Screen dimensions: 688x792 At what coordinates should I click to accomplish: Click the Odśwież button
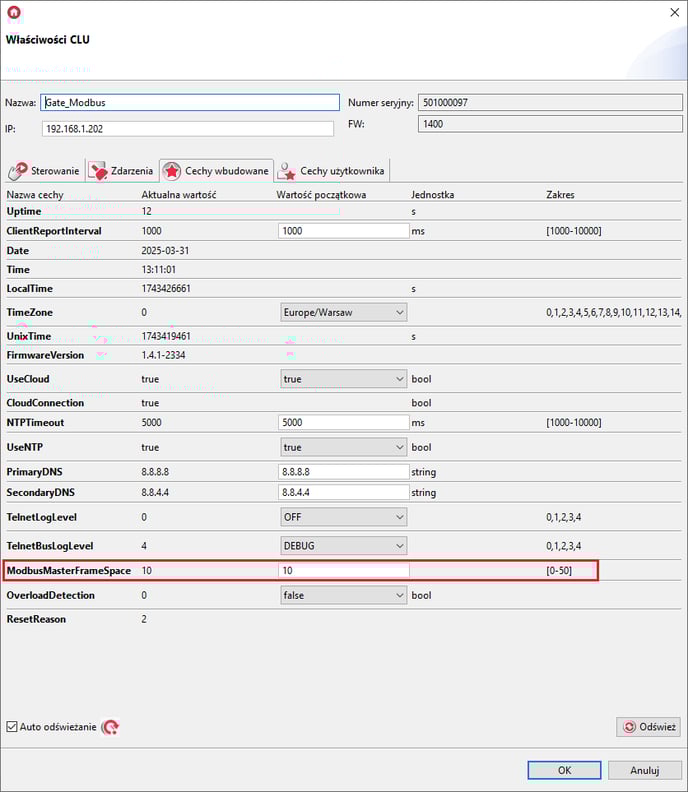coord(650,727)
